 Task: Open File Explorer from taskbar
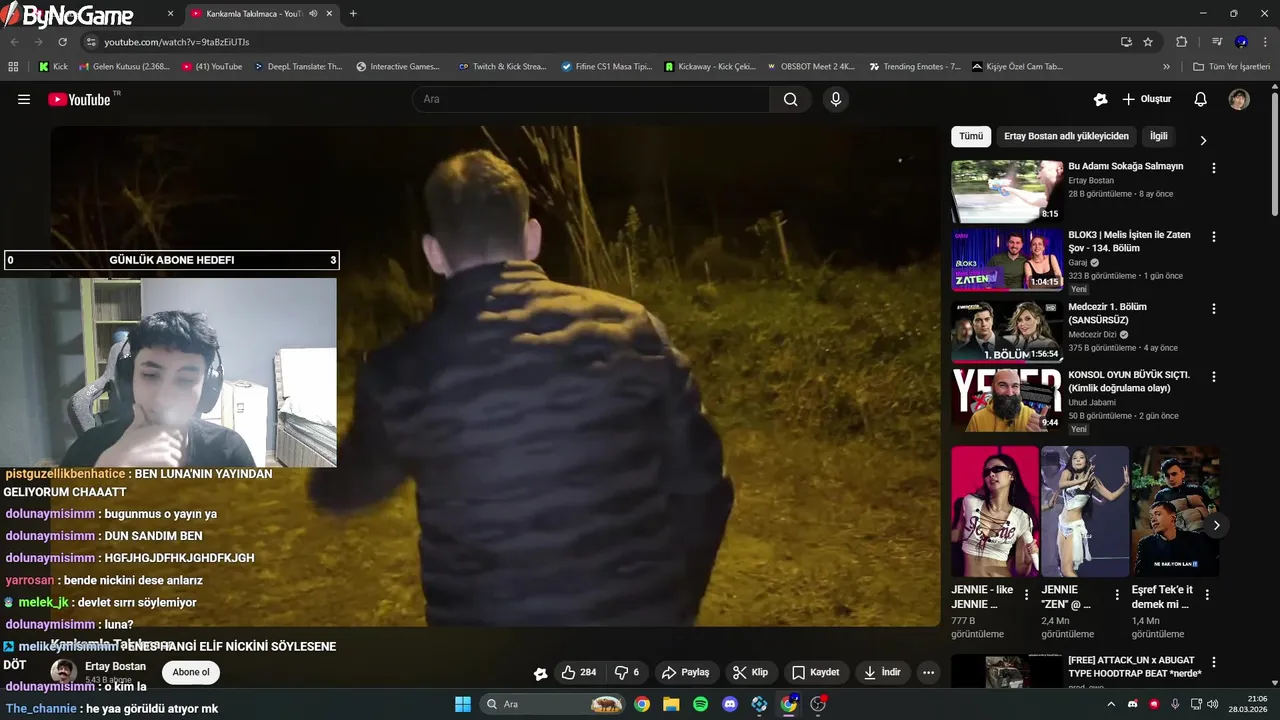click(x=671, y=704)
